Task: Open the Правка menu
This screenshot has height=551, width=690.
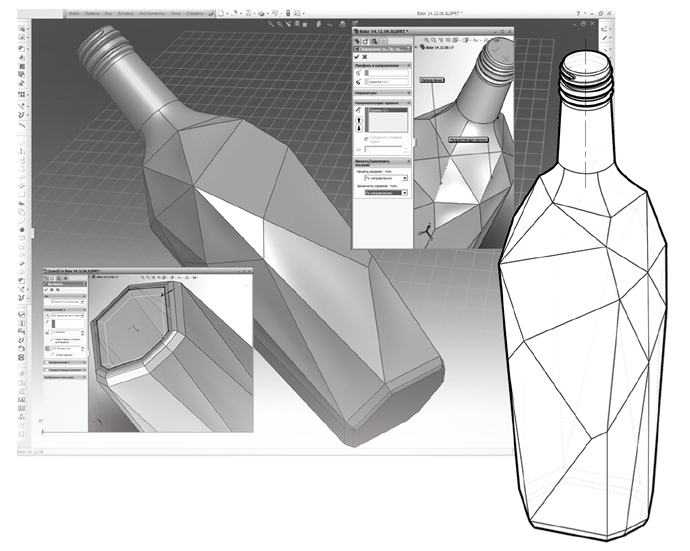Action: click(92, 14)
